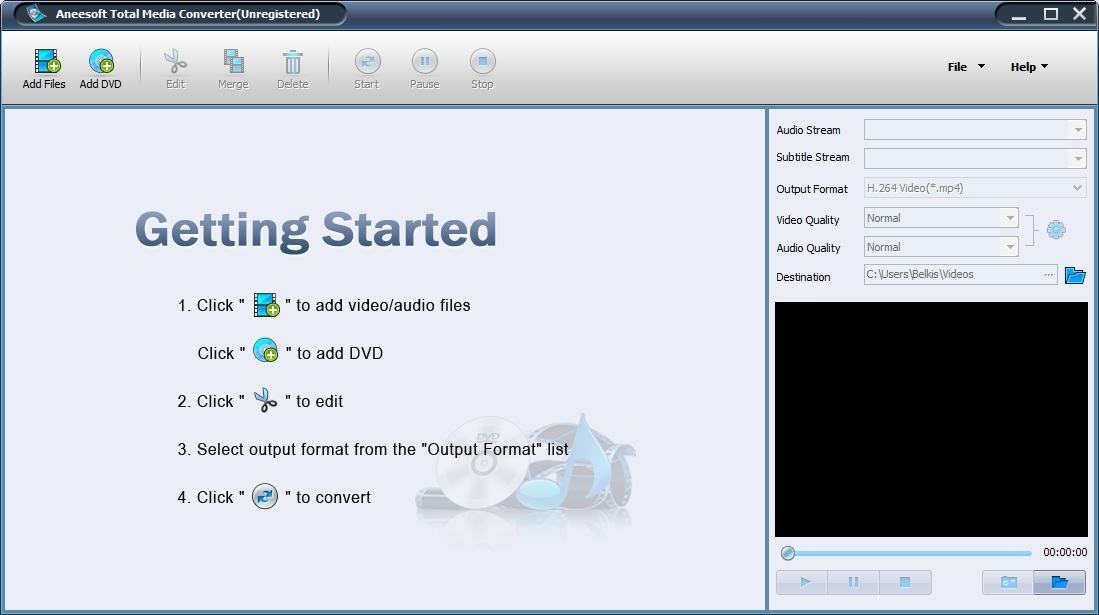Click the Start conversion icon
Image resolution: width=1099 pixels, height=615 pixels.
366,61
